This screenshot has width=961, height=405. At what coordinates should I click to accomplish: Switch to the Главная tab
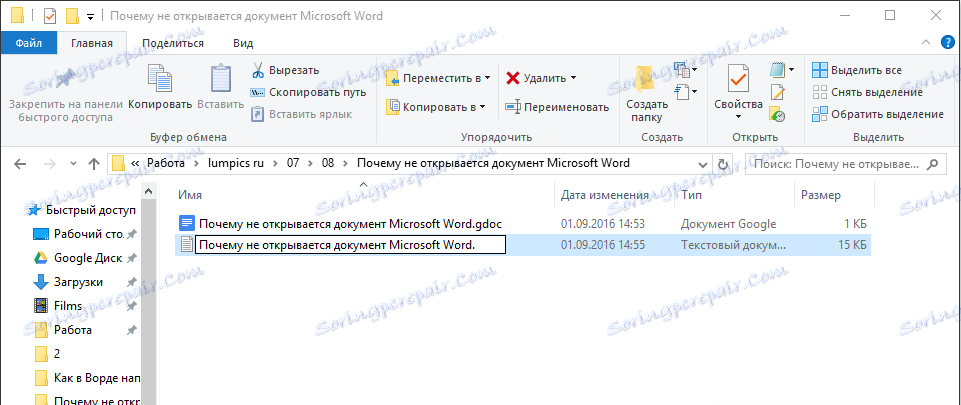(92, 43)
